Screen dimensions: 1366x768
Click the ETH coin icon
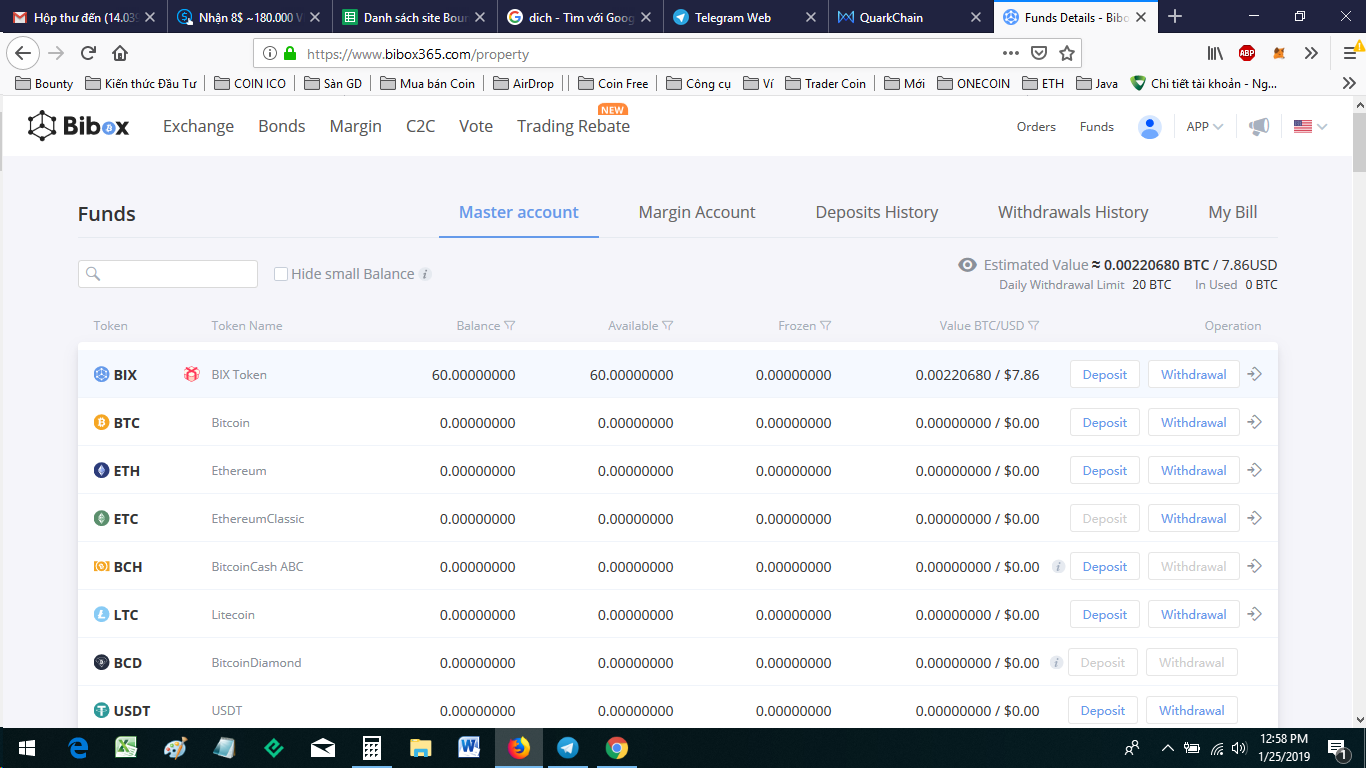pos(101,471)
